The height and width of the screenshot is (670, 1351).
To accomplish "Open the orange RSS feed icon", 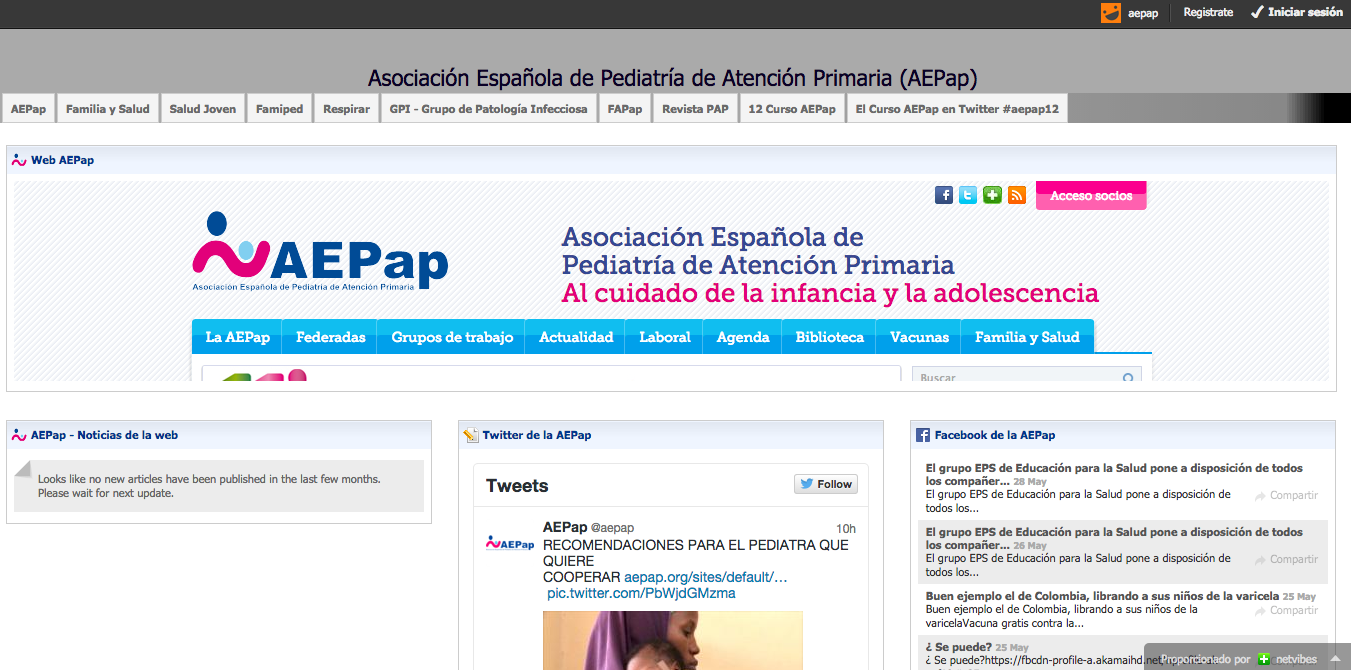I will click(1016, 195).
